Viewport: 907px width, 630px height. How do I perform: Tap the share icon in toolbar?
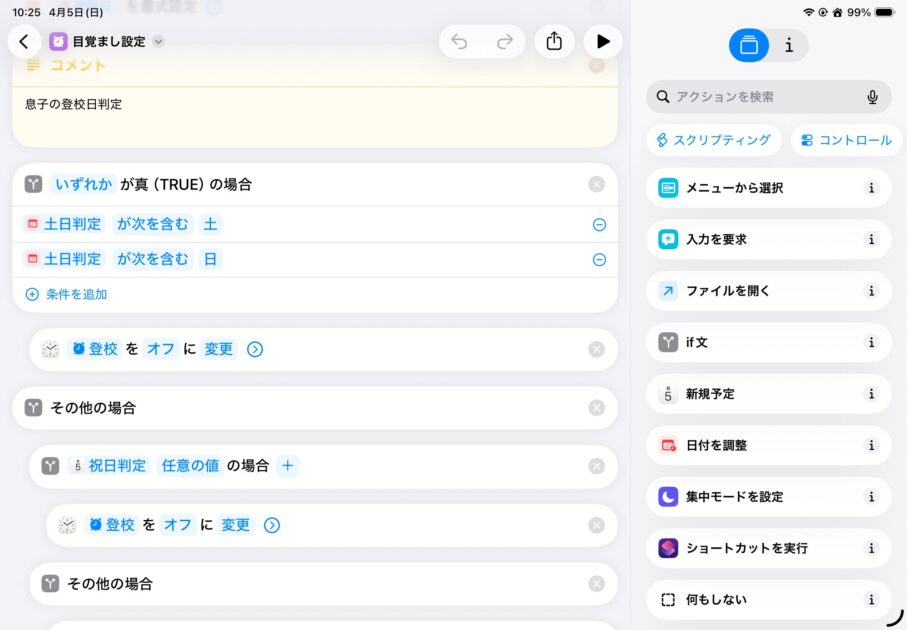pyautogui.click(x=554, y=42)
